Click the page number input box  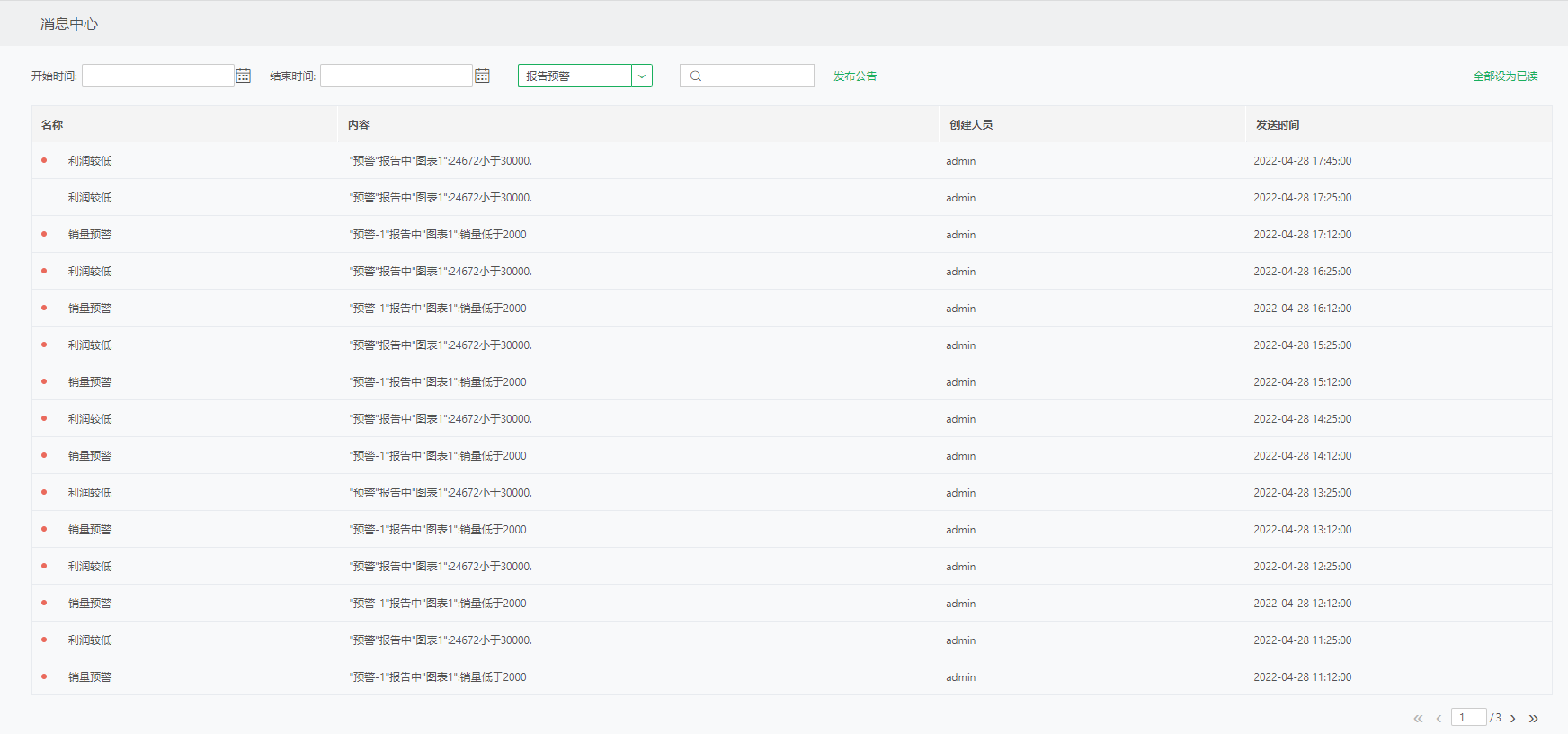click(x=1467, y=717)
